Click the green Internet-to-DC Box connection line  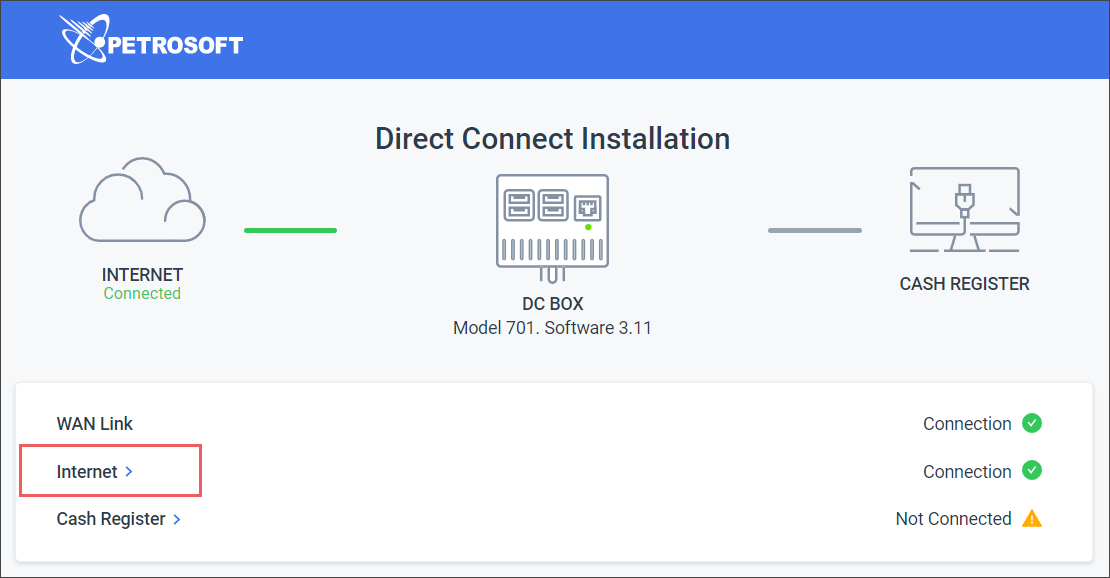pyautogui.click(x=290, y=230)
